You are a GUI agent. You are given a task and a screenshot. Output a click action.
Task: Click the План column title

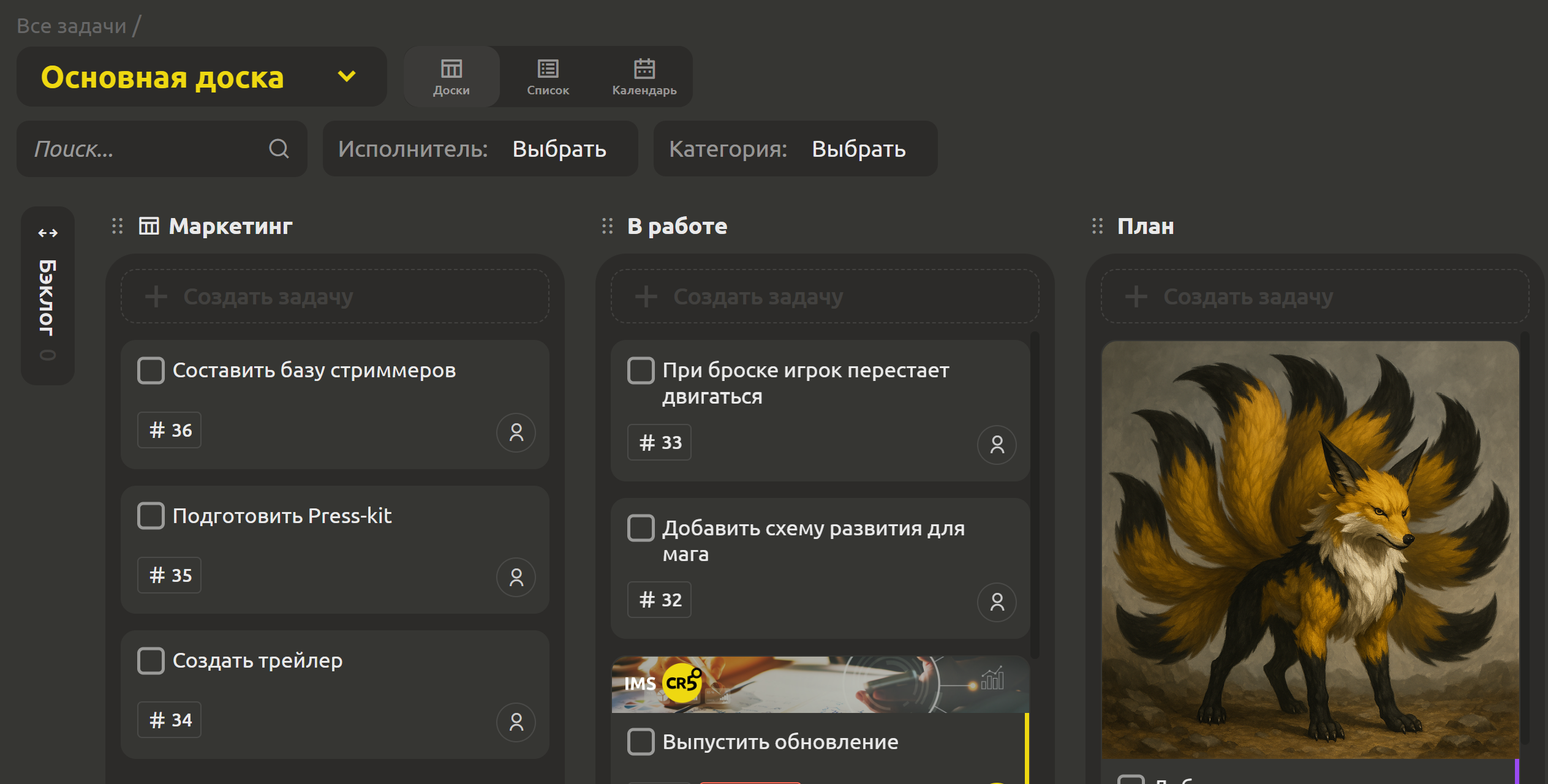coord(1145,227)
